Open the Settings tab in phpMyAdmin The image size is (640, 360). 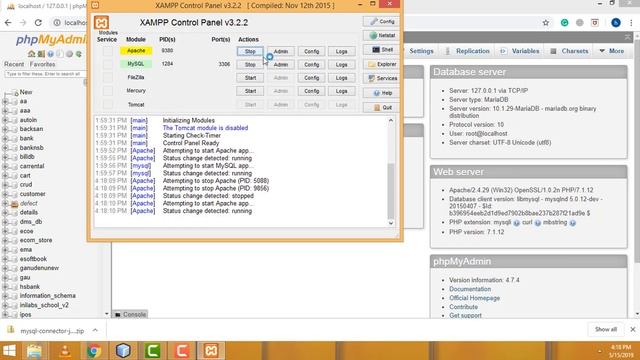click(421, 51)
